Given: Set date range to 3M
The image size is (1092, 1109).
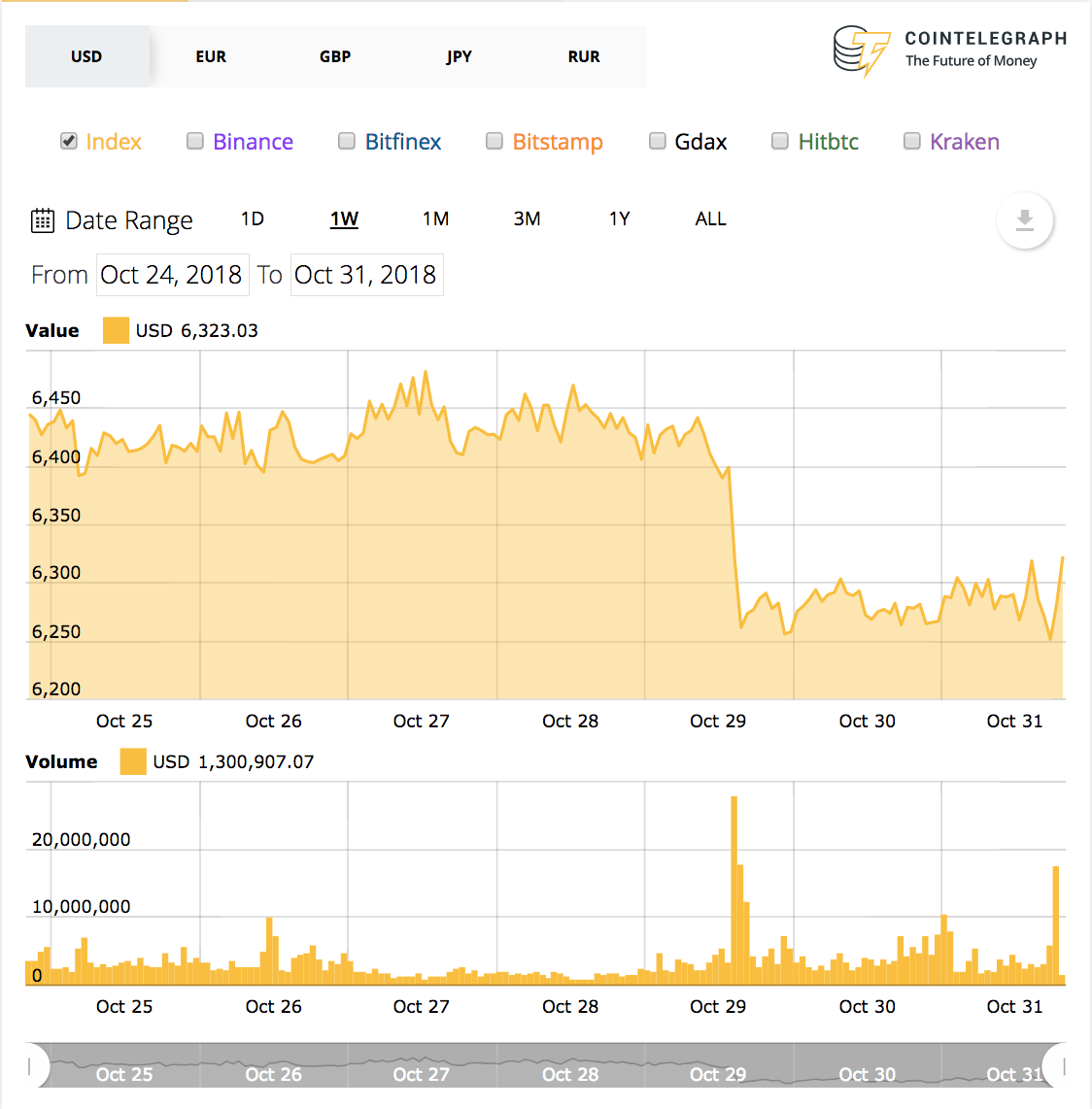Looking at the screenshot, I should [x=527, y=219].
